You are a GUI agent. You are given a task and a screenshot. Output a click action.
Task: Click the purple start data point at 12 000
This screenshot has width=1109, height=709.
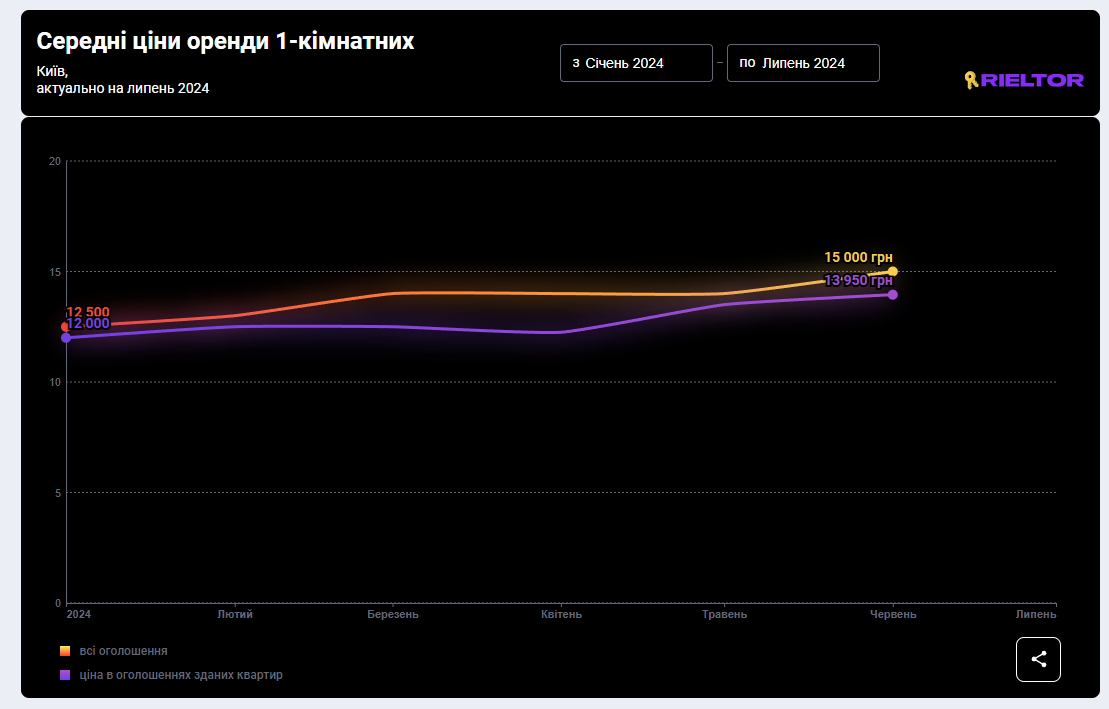coord(66,338)
